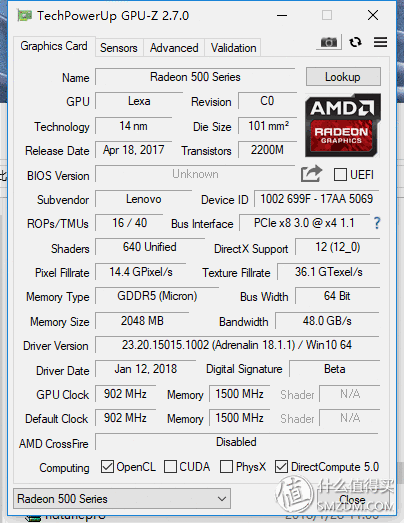Open the hamburger menu icon
This screenshot has height=523, width=404.
click(380, 42)
